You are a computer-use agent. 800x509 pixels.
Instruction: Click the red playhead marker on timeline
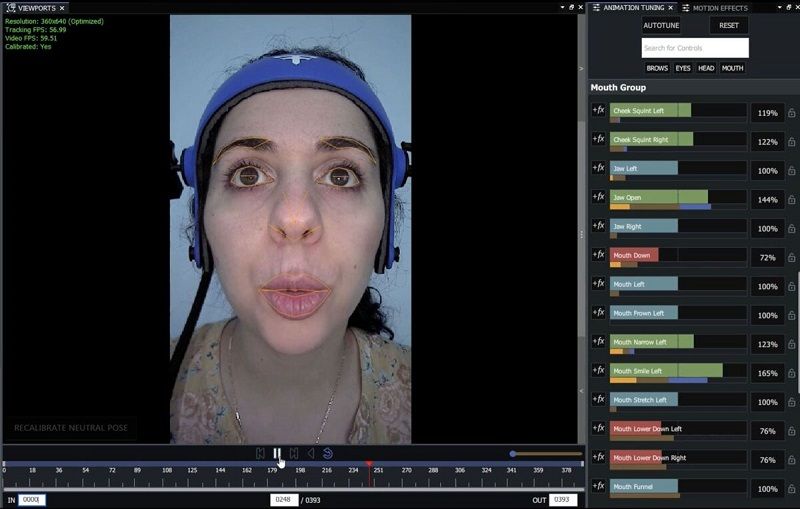(x=369, y=463)
